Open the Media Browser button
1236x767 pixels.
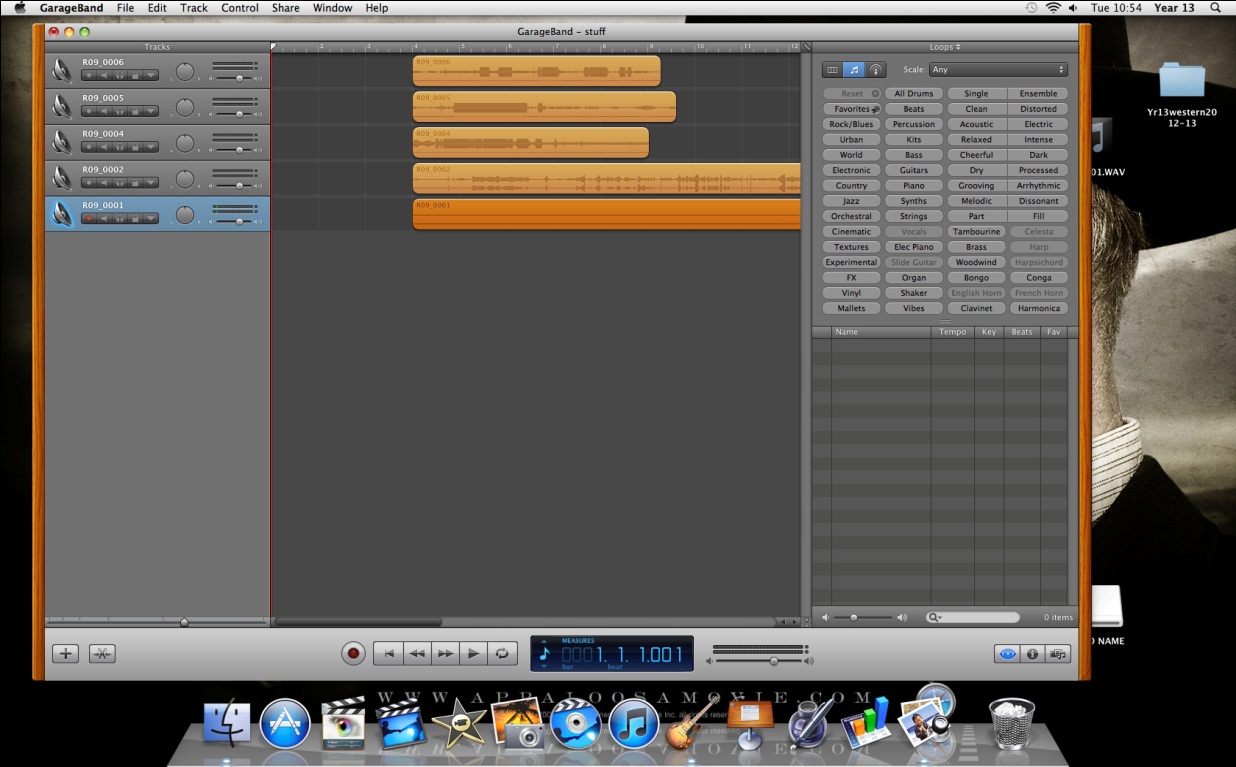pyautogui.click(x=1058, y=654)
